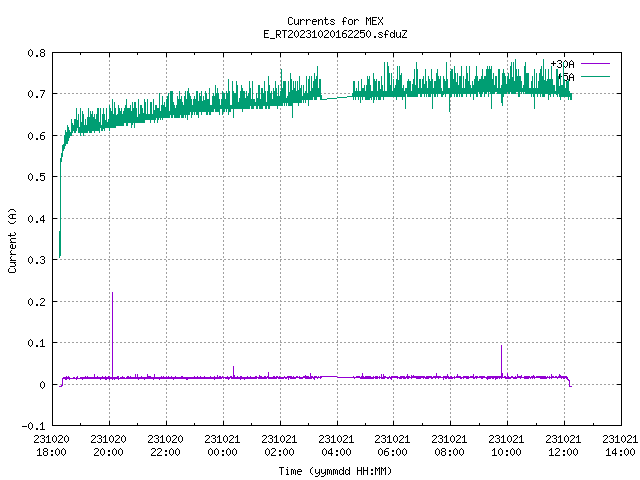640x480 pixels.
Task: Click the purple +30A legend line sample
Action: [x=596, y=64]
